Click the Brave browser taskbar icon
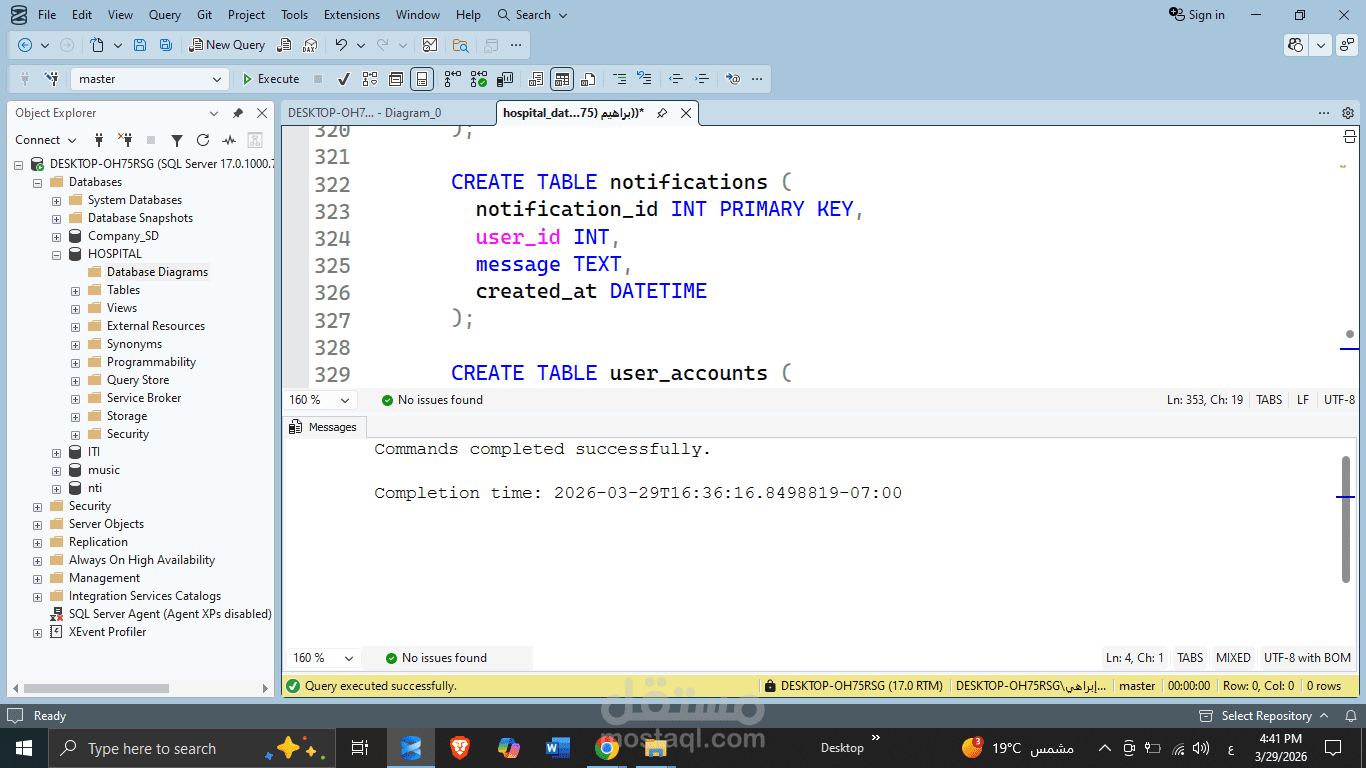Image resolution: width=1366 pixels, height=768 pixels. (460, 748)
